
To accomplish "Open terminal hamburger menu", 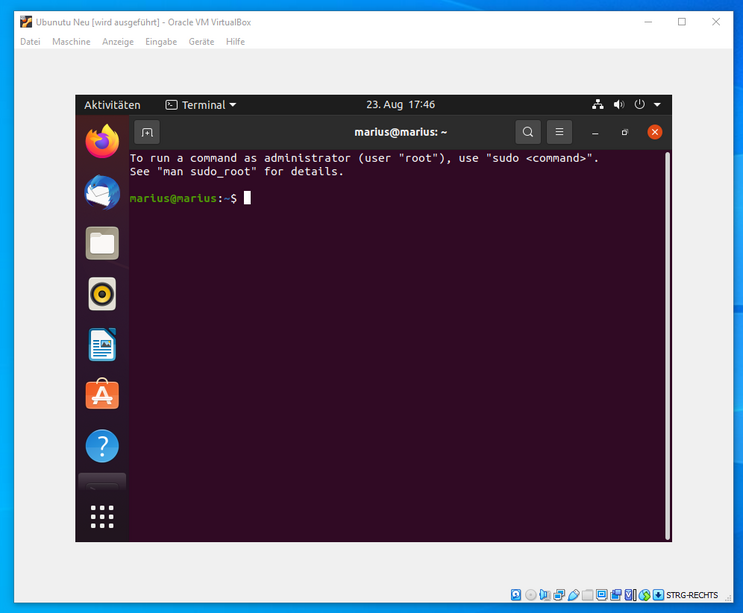I will (x=559, y=132).
